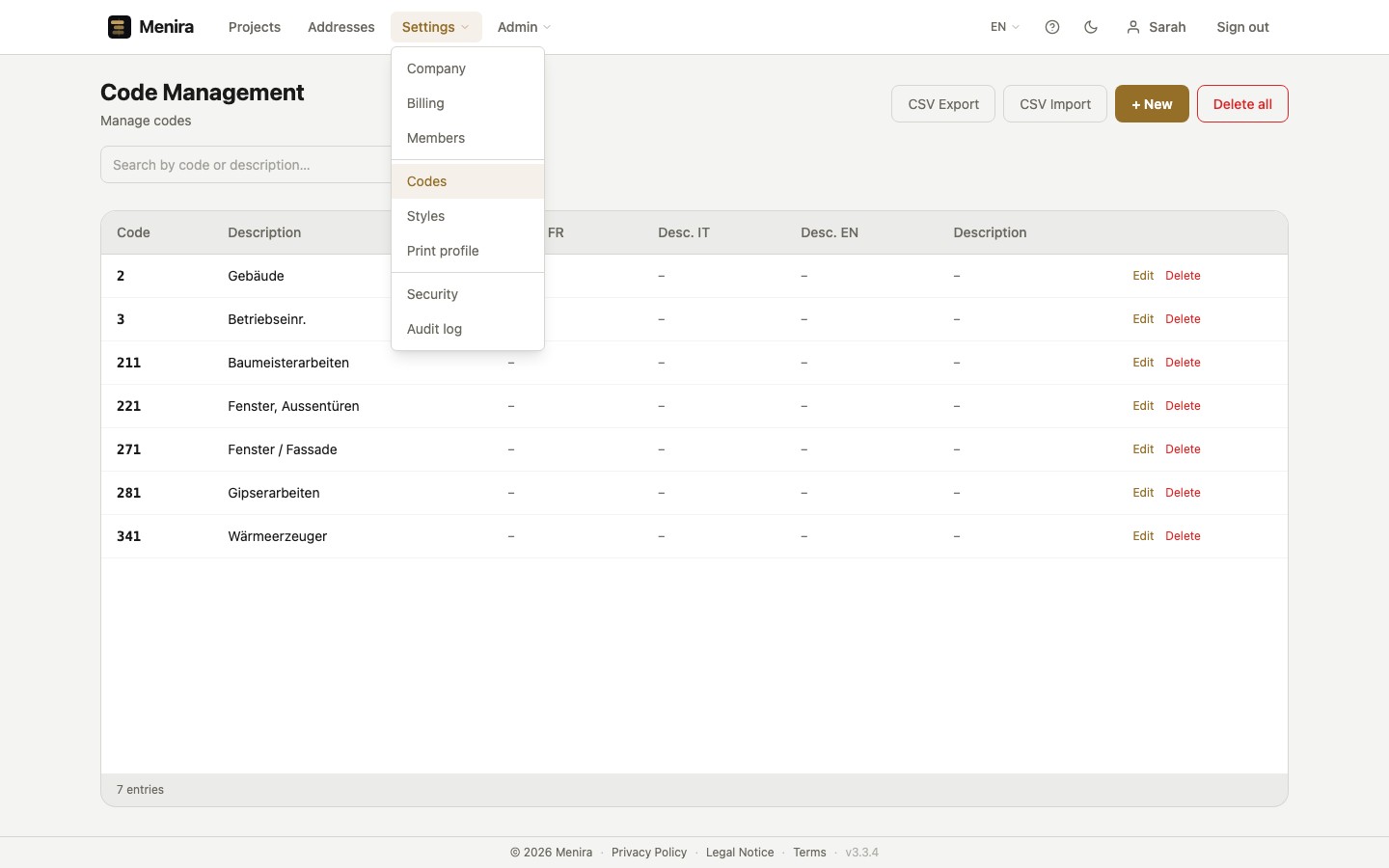The height and width of the screenshot is (868, 1389).
Task: Click the Desc. EN column header
Action: (x=830, y=232)
